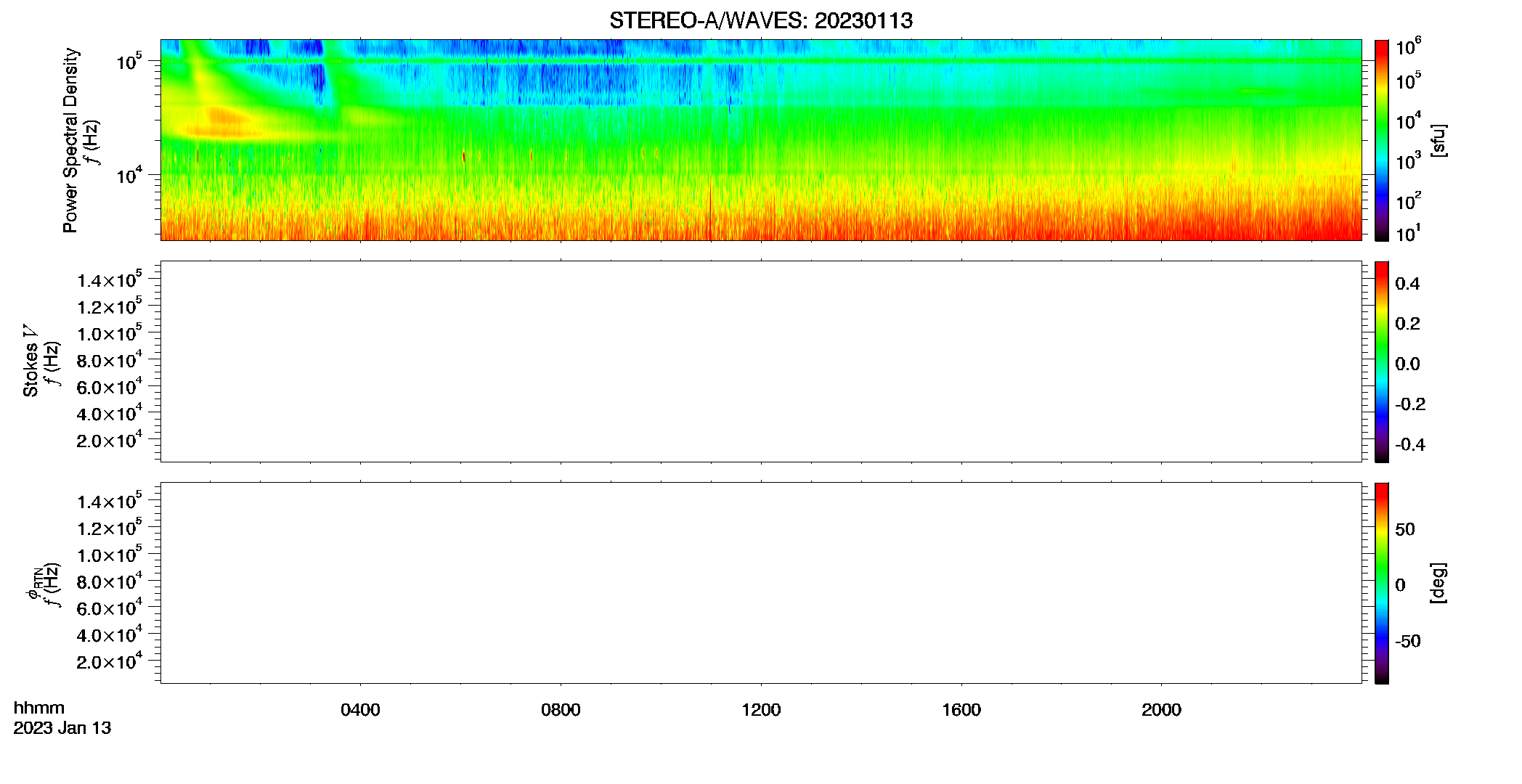
Task: Click the -50 label on degree colorbar
Action: pos(1407,642)
